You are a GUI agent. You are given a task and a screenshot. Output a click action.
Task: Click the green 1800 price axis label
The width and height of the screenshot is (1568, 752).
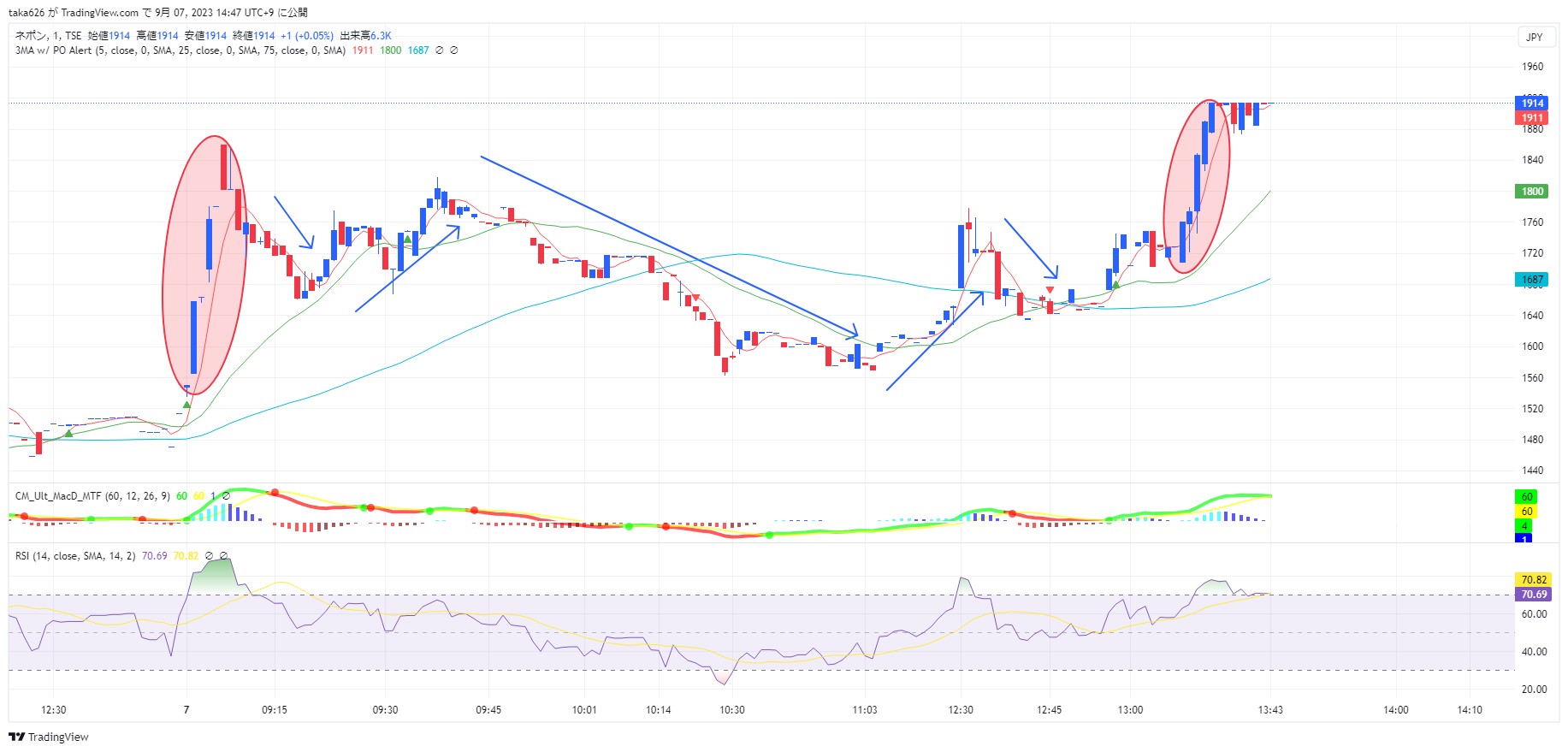pyautogui.click(x=1531, y=192)
